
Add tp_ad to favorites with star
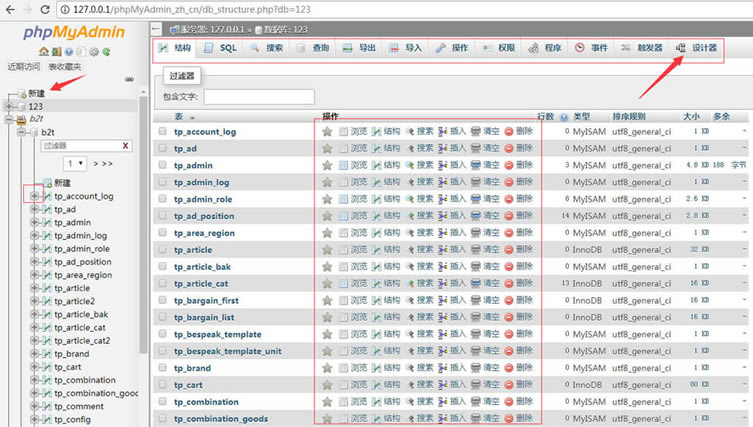(327, 148)
